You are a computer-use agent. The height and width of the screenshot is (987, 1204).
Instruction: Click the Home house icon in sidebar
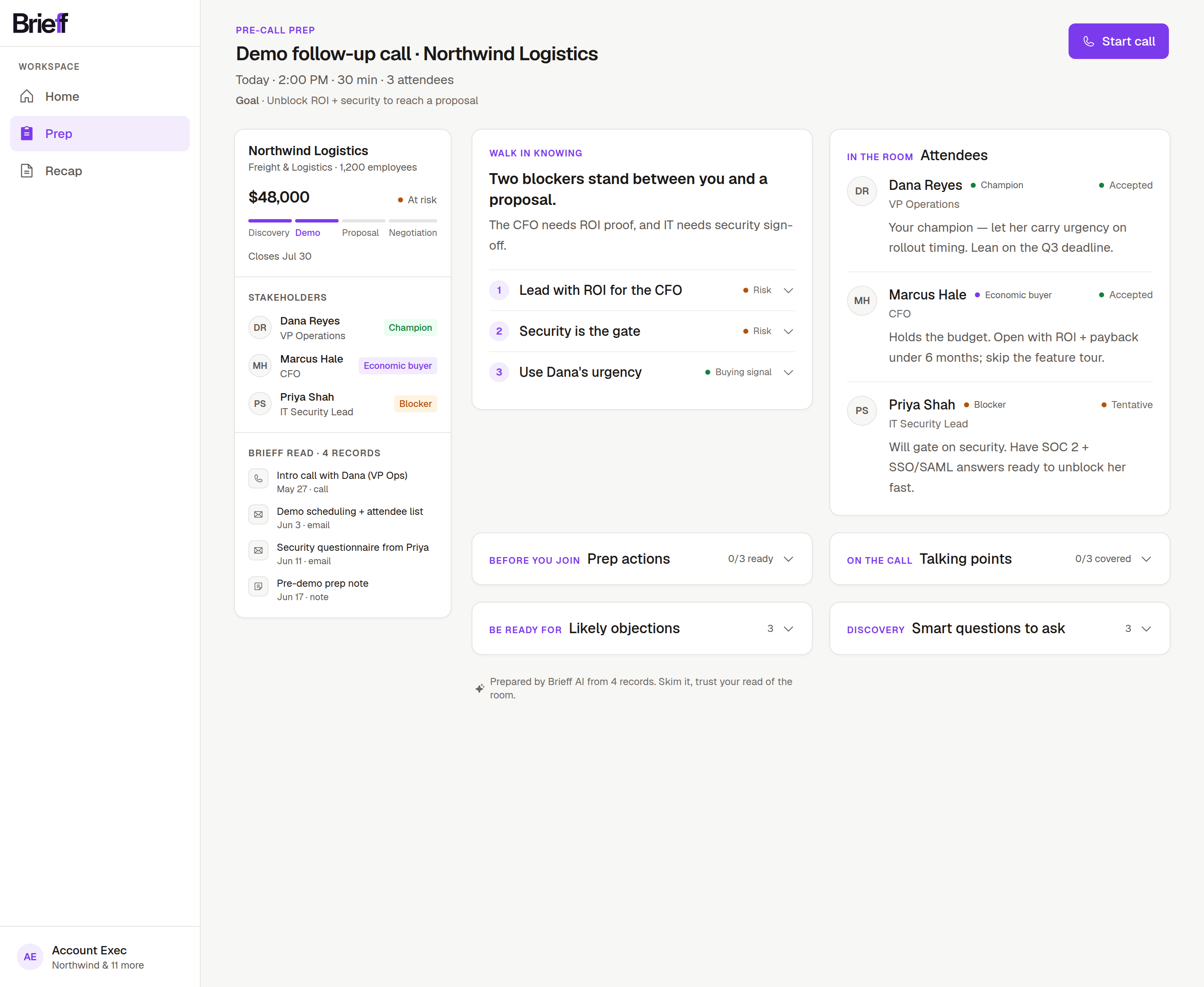pos(27,96)
